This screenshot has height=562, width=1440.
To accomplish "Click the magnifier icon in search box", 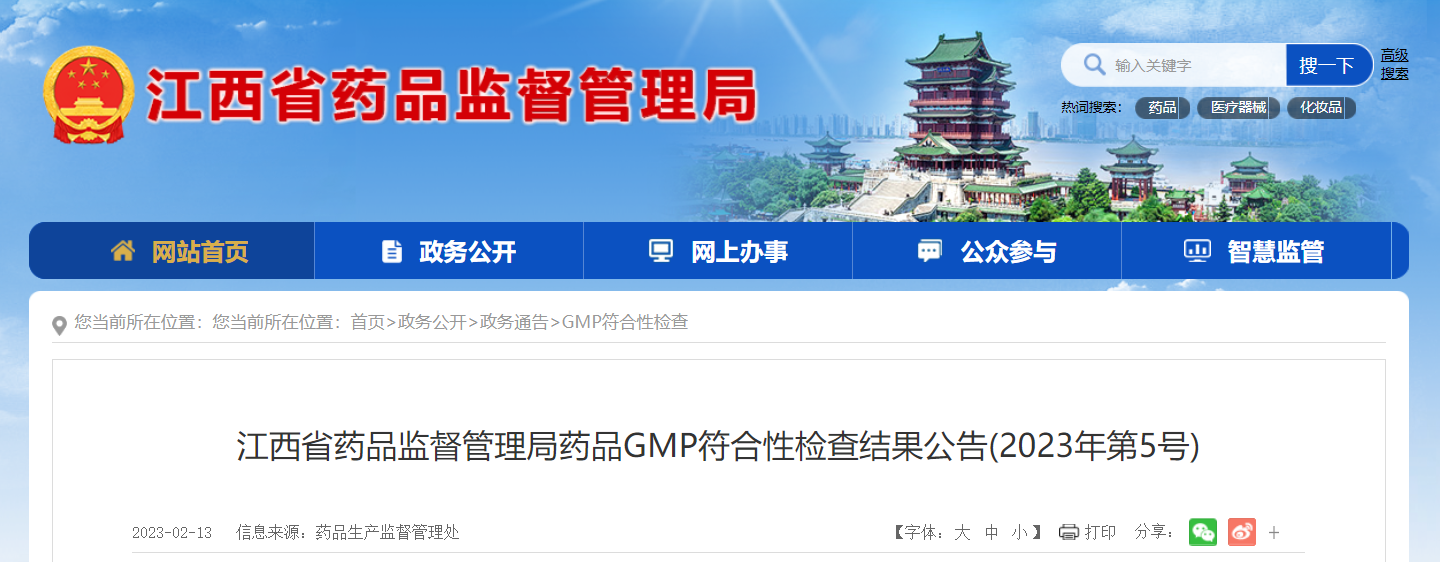I will 1093,65.
